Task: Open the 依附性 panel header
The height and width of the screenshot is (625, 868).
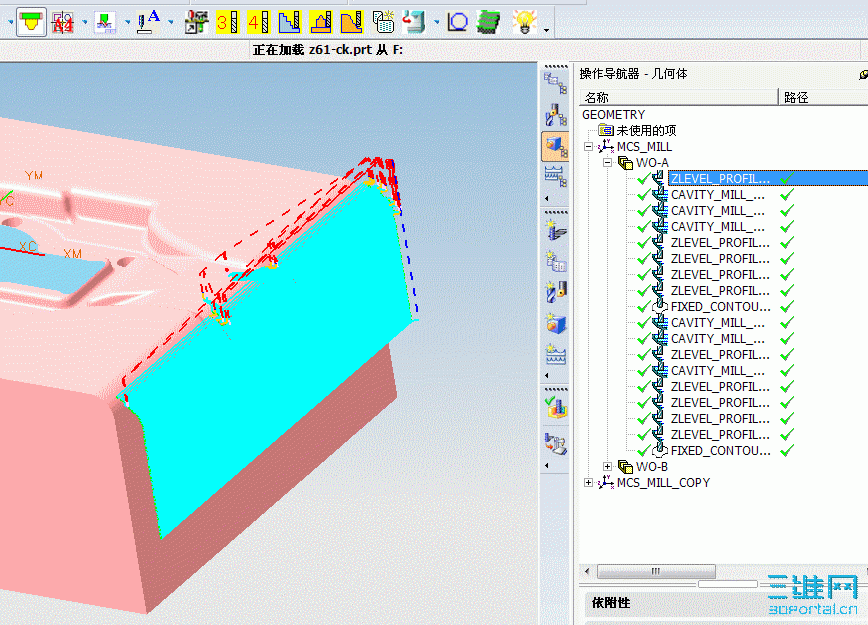Action: point(726,603)
